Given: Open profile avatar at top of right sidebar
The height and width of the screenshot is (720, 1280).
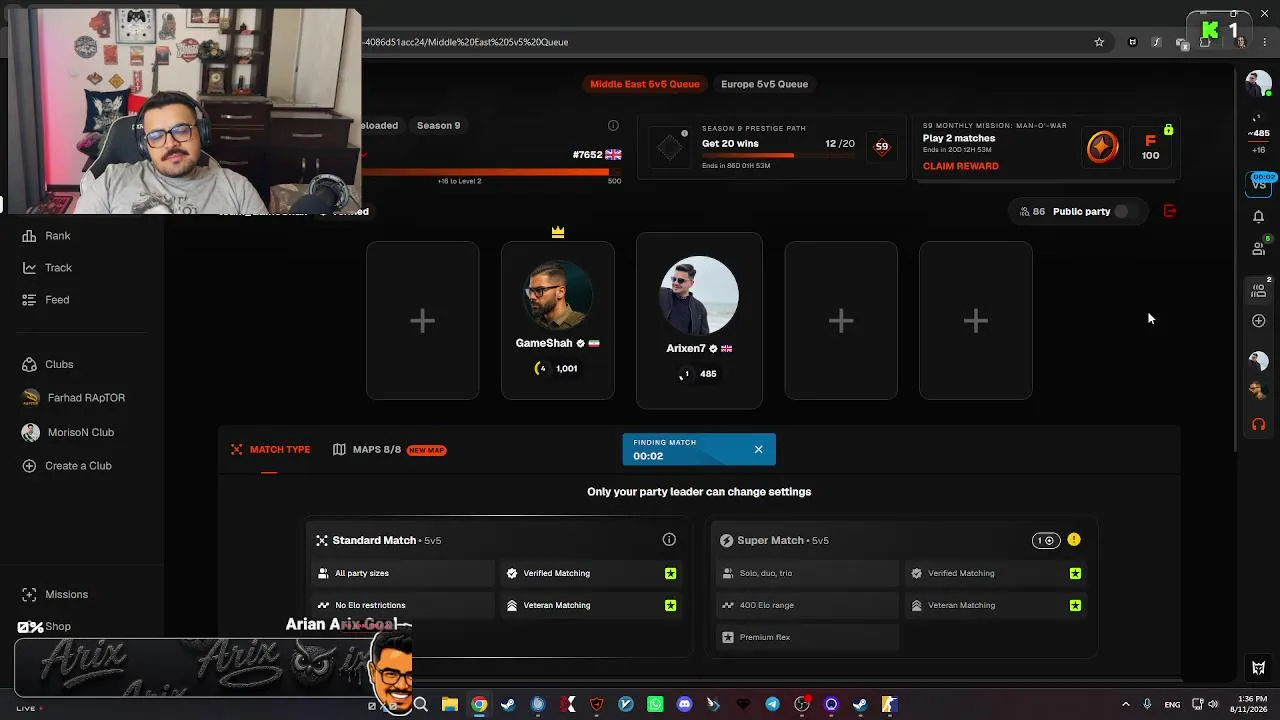Looking at the screenshot, I should (x=1258, y=84).
